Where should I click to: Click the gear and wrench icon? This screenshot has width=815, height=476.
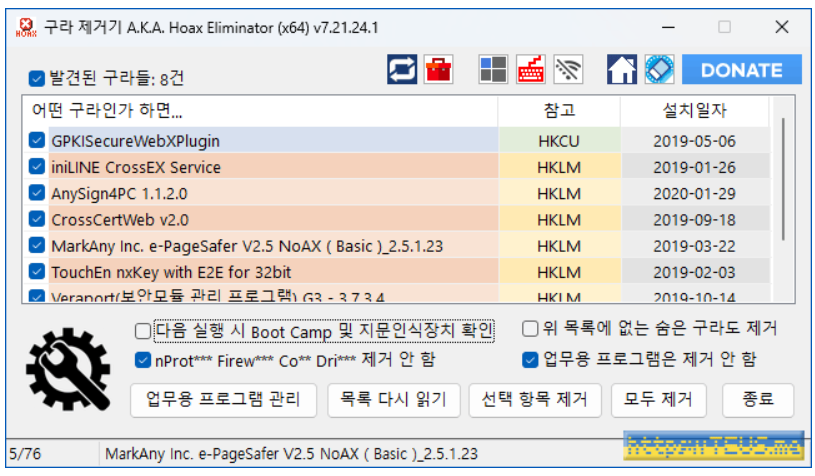click(x=69, y=369)
